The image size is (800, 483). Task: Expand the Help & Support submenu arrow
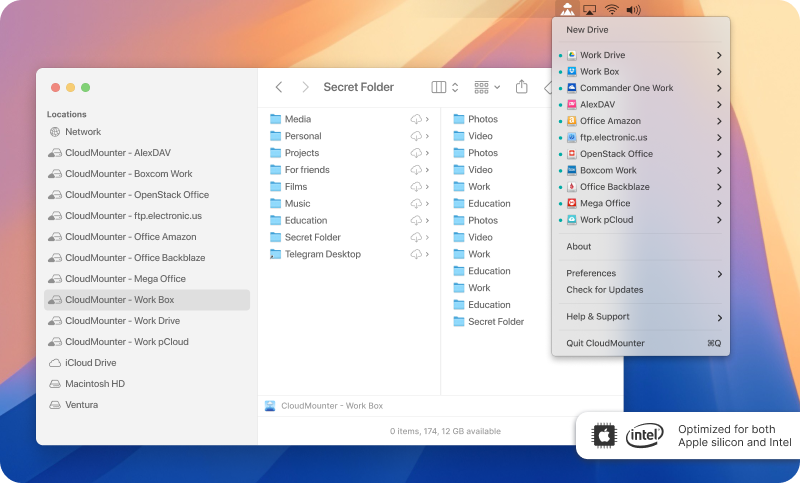point(719,317)
